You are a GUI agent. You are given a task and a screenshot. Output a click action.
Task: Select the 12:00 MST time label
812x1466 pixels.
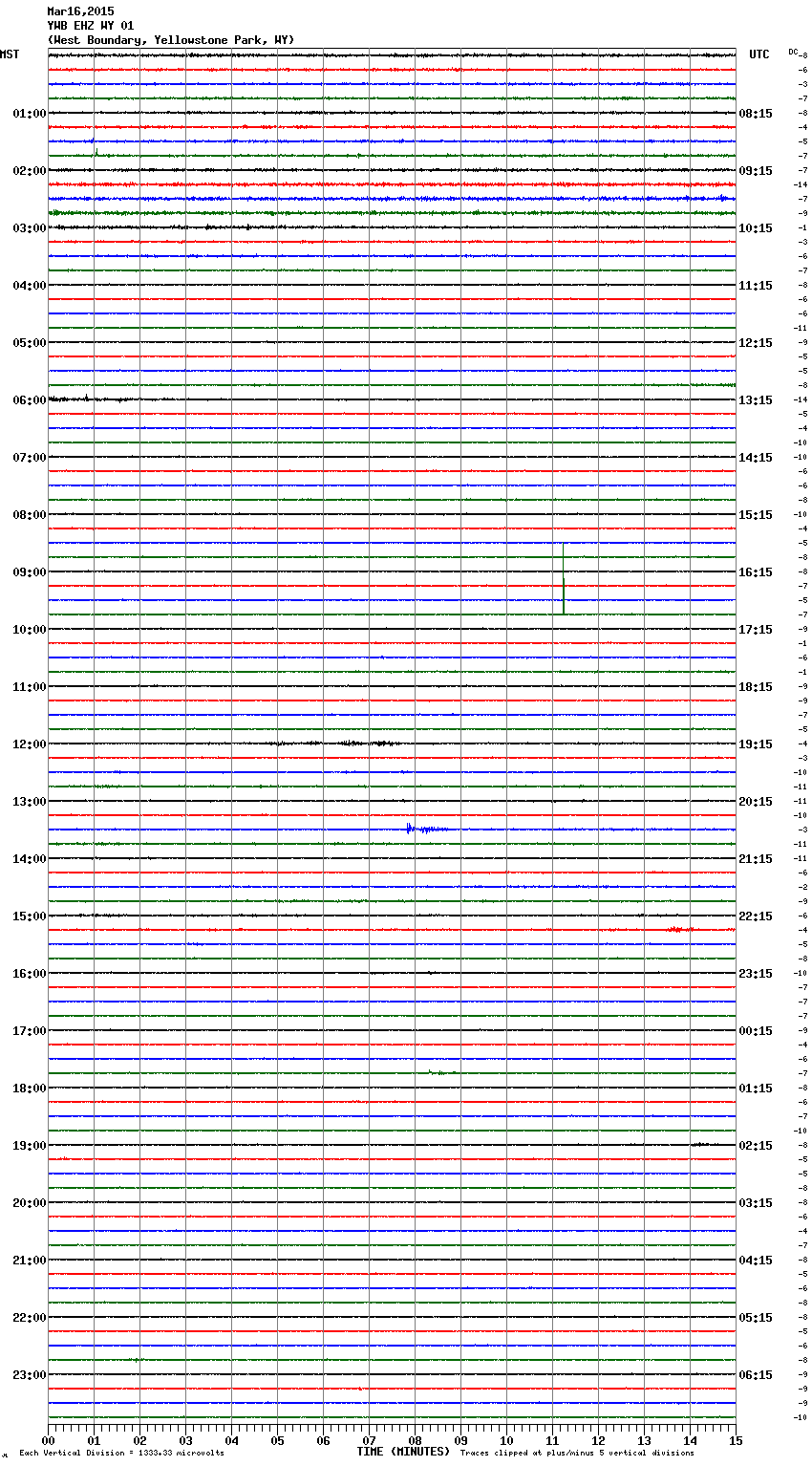[30, 744]
